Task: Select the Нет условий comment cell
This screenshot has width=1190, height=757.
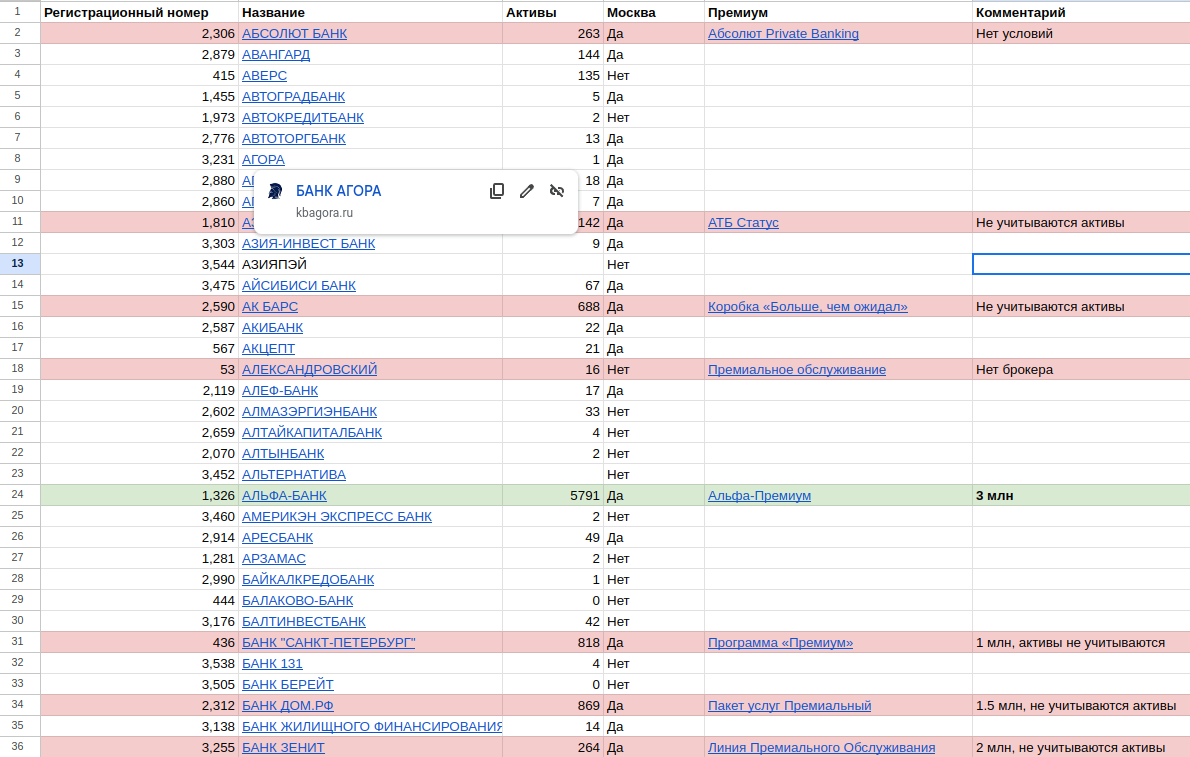Action: click(x=1081, y=33)
